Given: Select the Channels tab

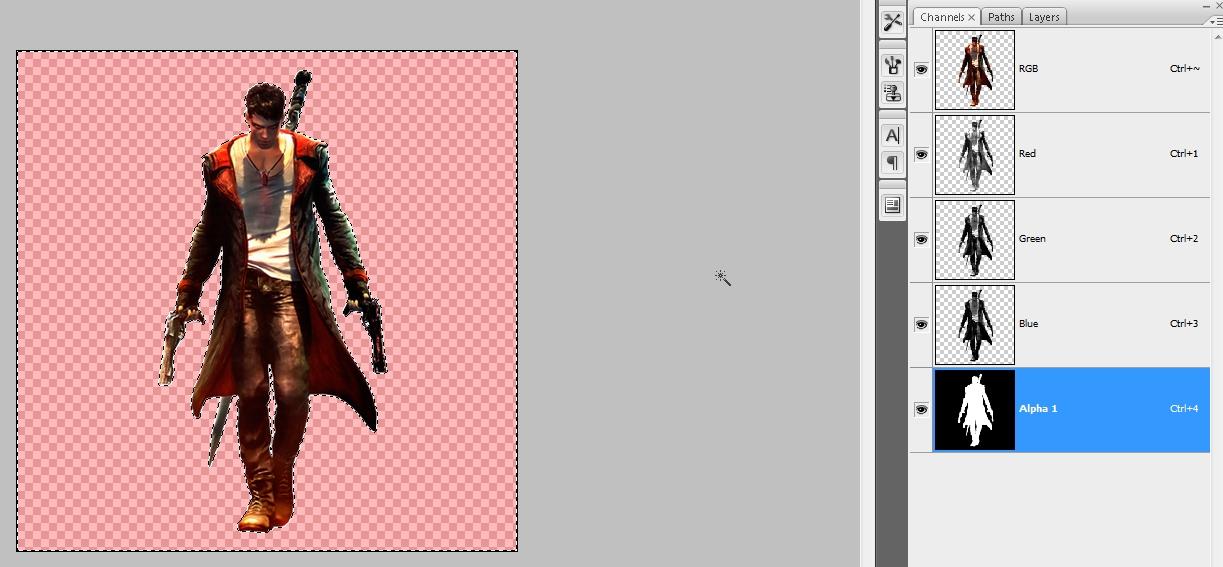Looking at the screenshot, I should coord(942,17).
